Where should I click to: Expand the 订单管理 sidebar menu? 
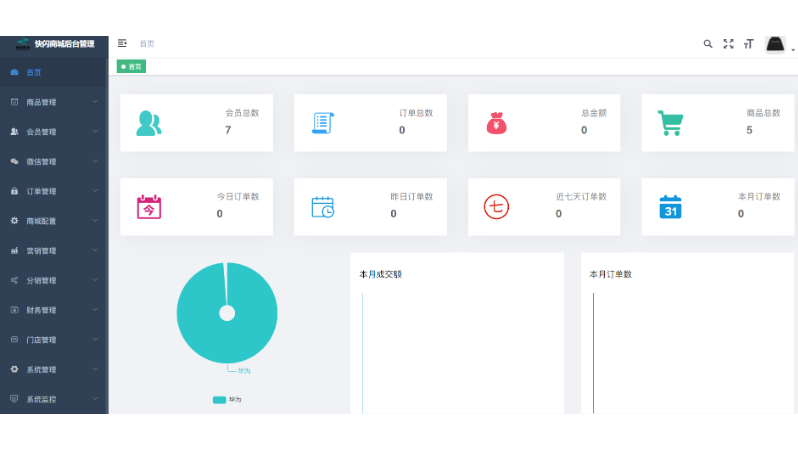[54, 191]
